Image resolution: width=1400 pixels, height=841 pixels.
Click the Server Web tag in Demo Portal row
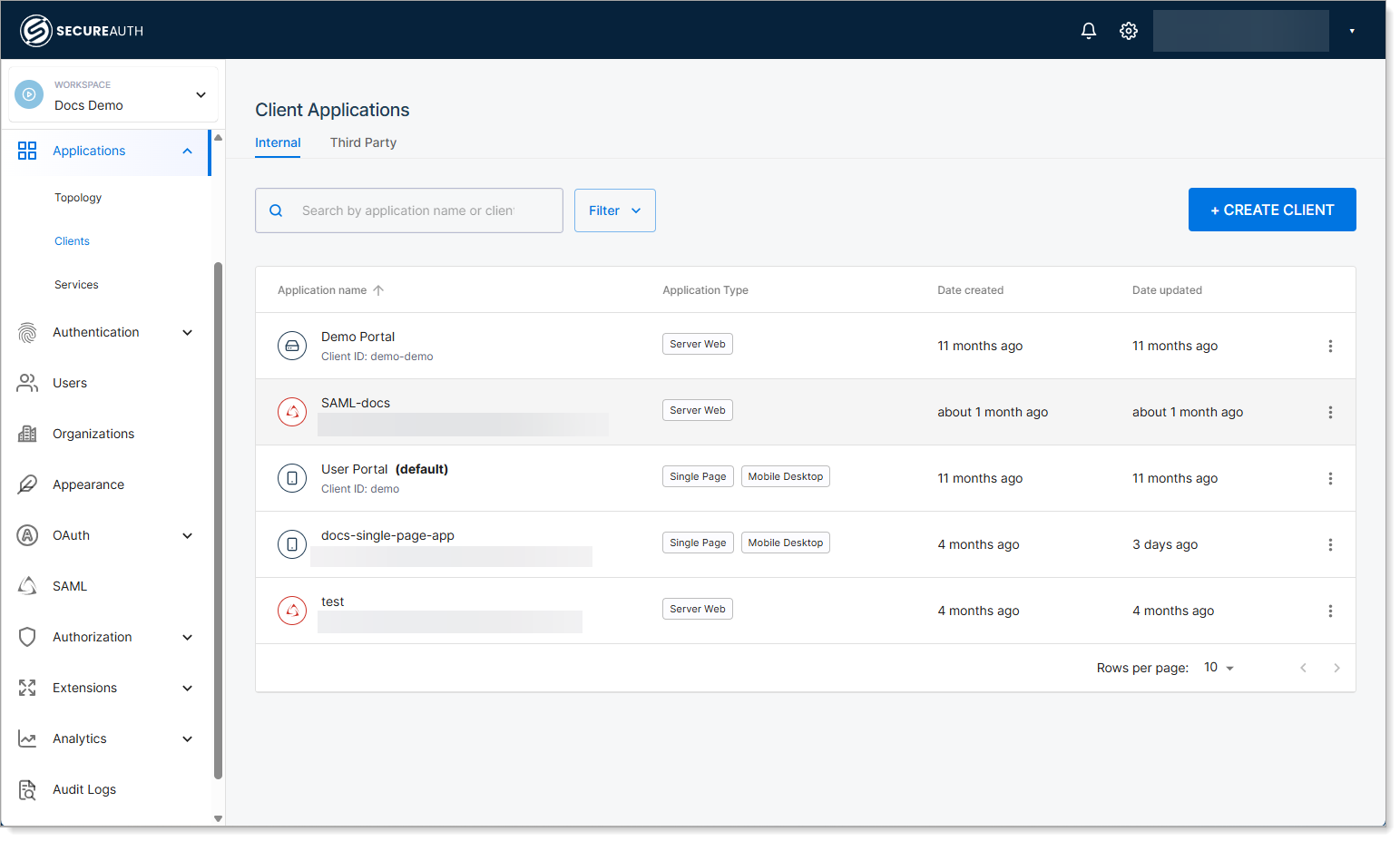tap(698, 344)
